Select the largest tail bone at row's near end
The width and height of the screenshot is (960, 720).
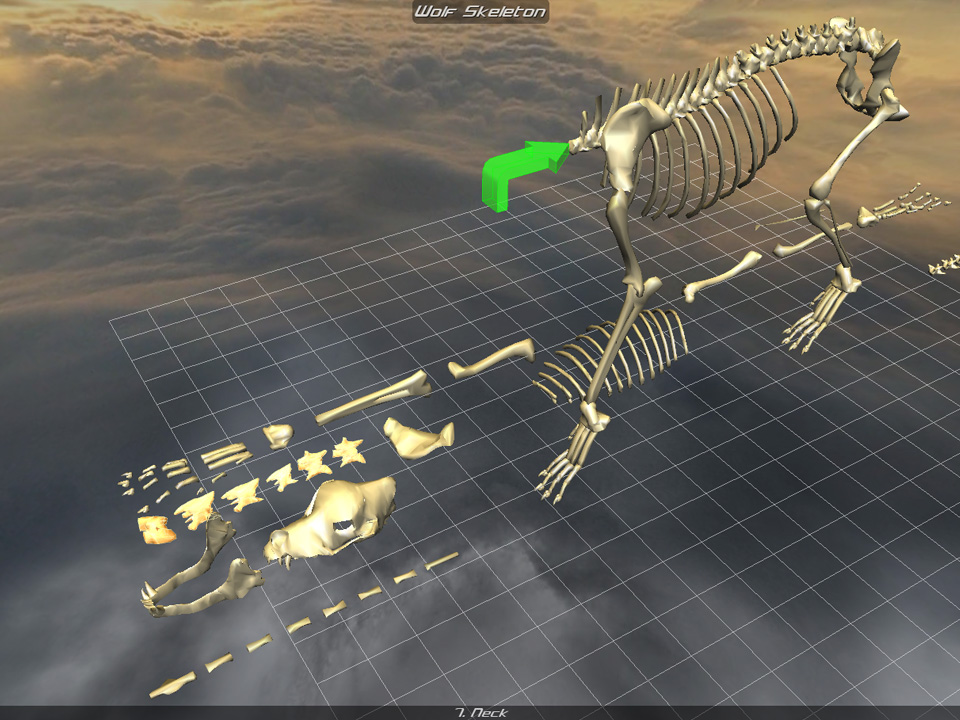(x=172, y=684)
